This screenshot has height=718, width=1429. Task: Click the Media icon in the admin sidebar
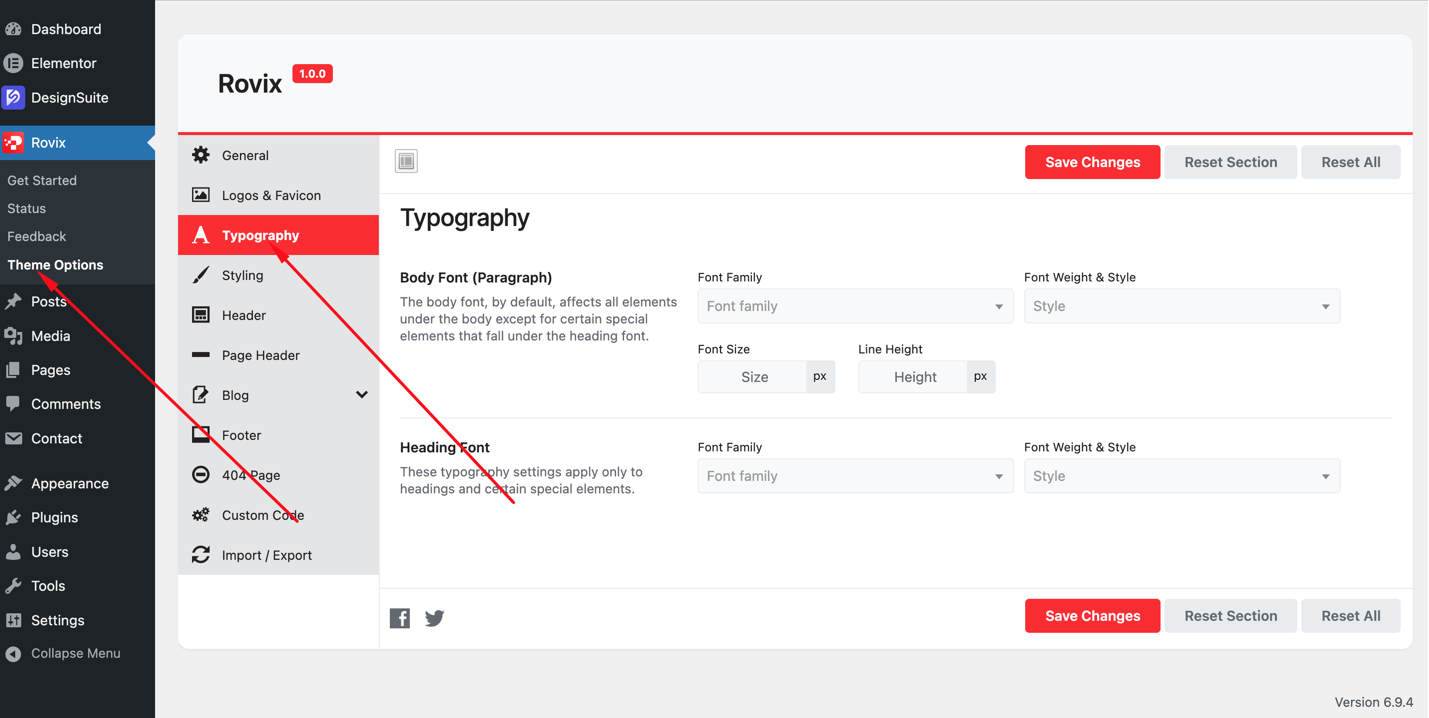pos(14,336)
